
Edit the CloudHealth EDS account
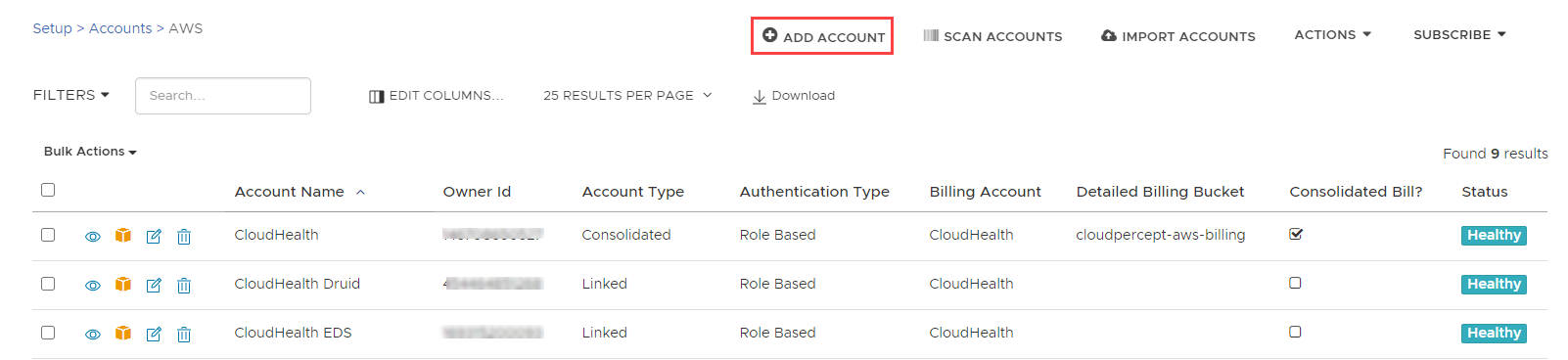pos(154,334)
